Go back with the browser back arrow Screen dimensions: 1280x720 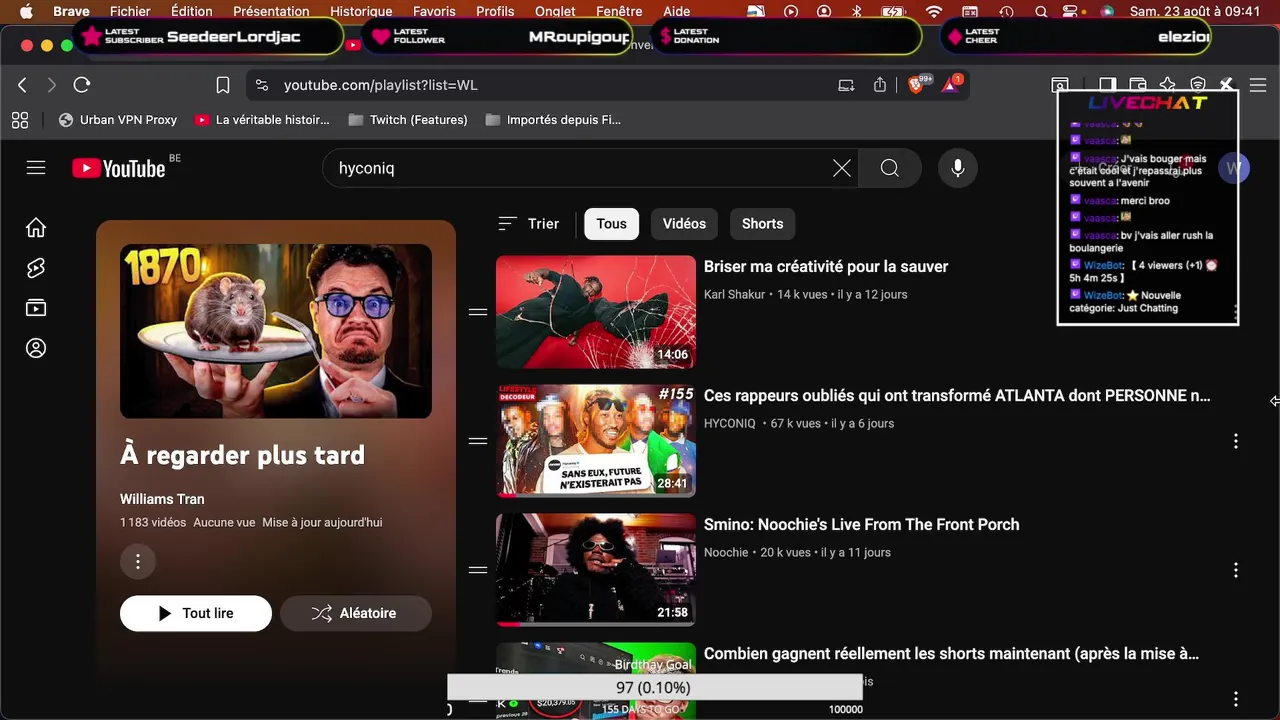(22, 85)
